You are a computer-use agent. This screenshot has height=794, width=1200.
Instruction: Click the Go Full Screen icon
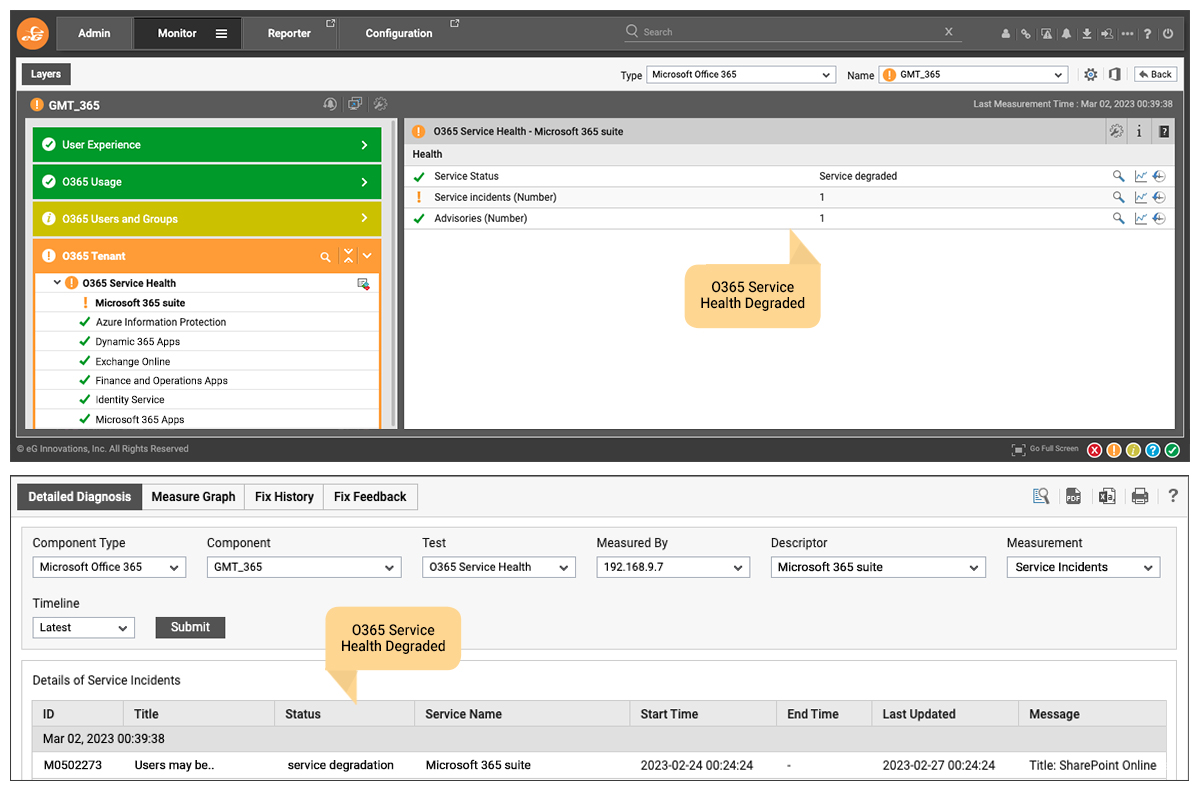click(1018, 450)
